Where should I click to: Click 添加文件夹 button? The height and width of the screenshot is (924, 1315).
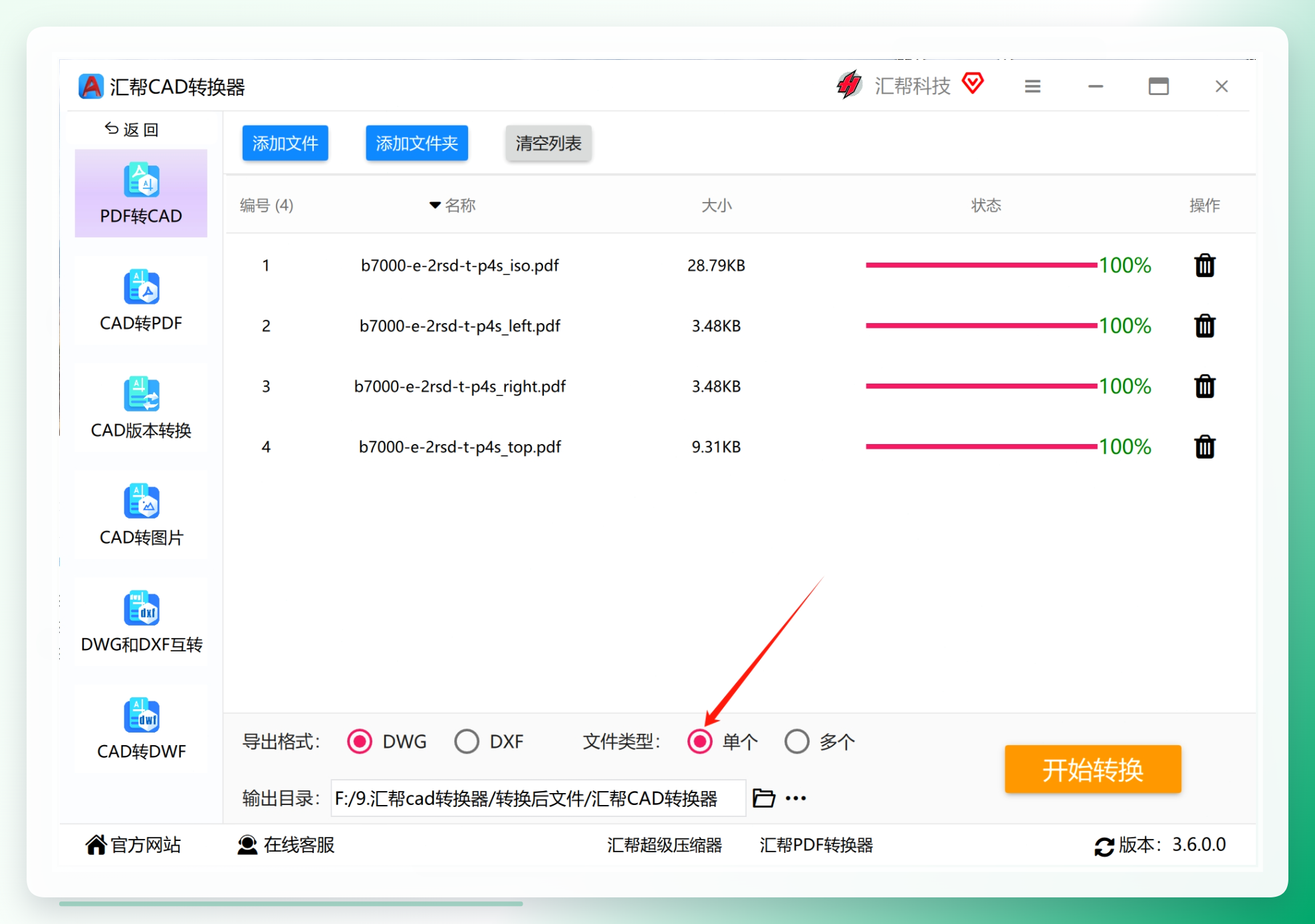[417, 143]
